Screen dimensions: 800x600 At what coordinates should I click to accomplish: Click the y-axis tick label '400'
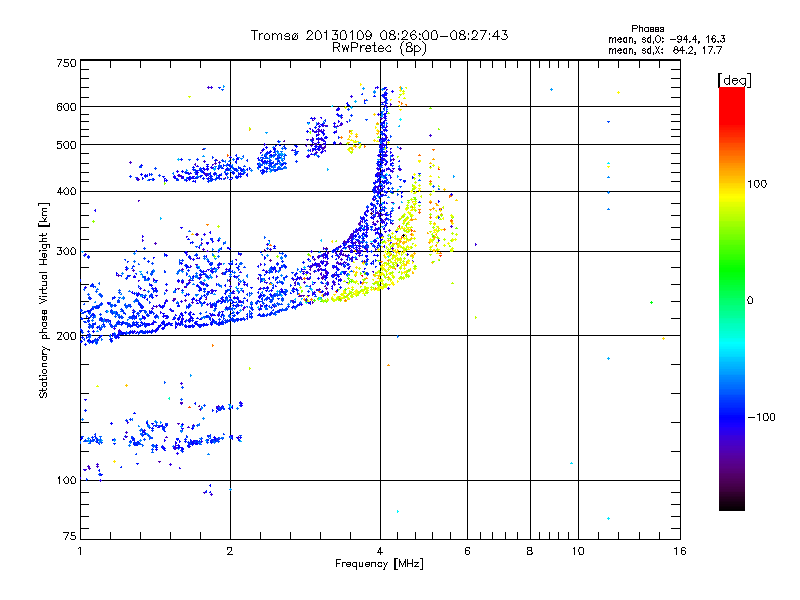[x=66, y=192]
